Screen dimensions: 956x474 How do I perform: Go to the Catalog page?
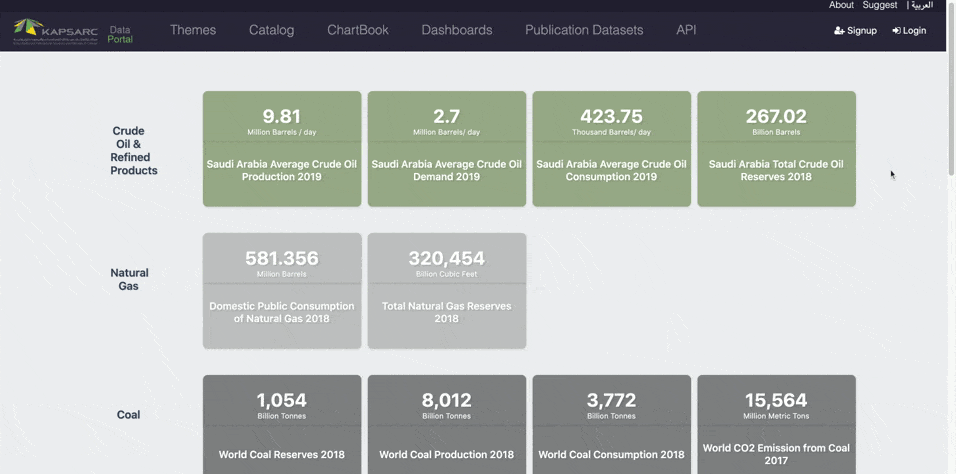click(271, 30)
